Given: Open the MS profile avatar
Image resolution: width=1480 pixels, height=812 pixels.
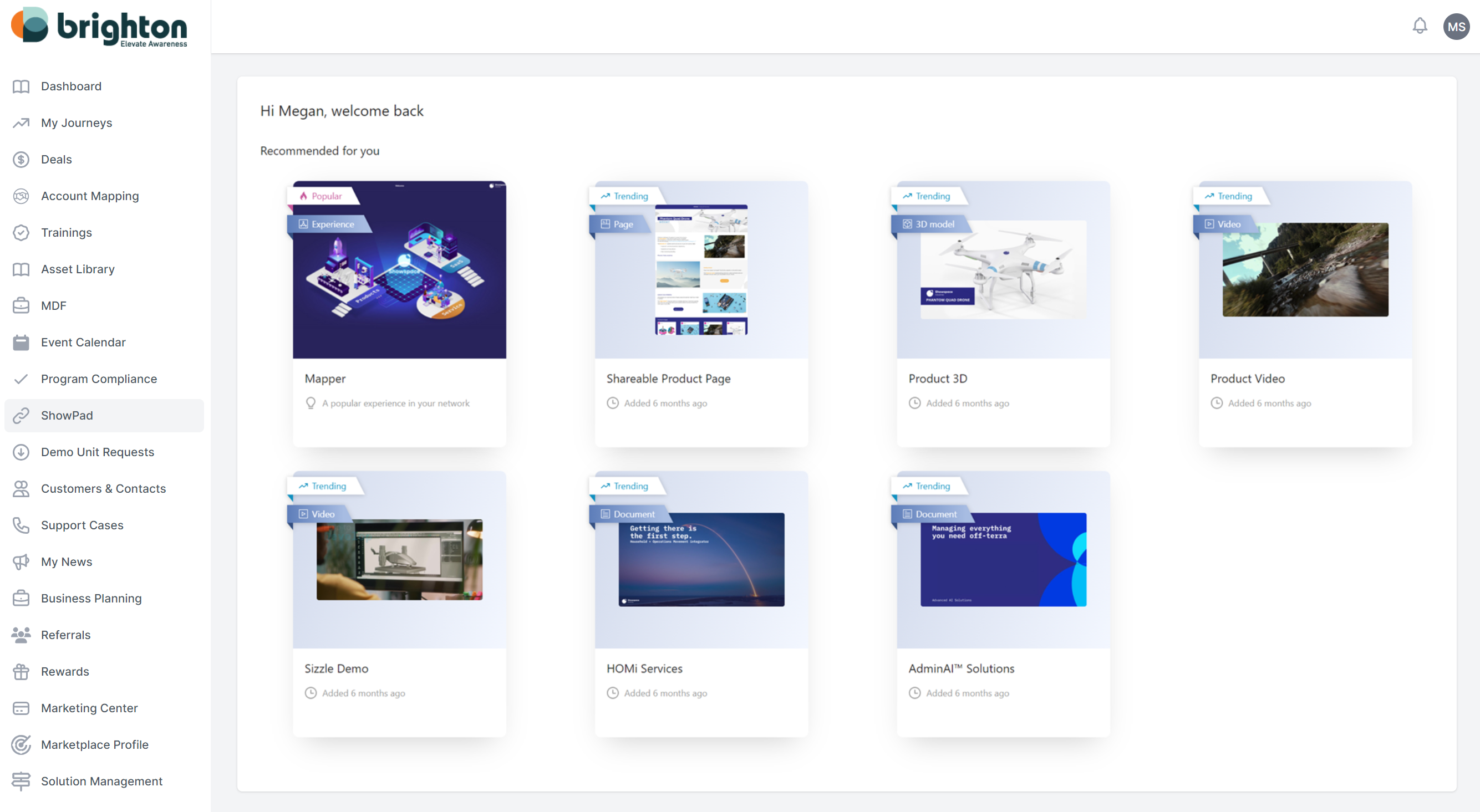Looking at the screenshot, I should pos(1456,26).
